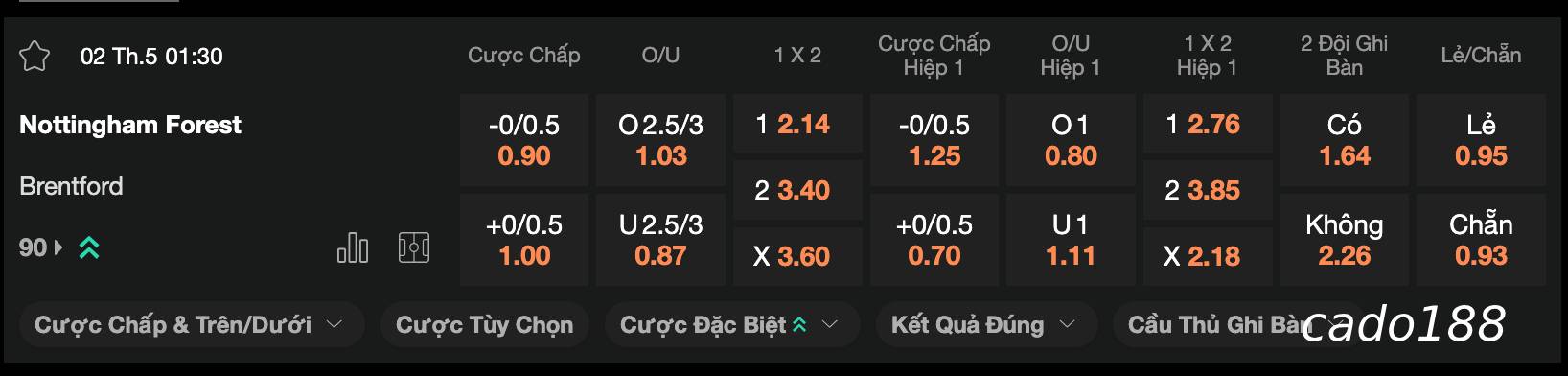Expand Kết Quả Đúng dropdown chevron
Viewport: 1568px width, 376px height.
click(x=1067, y=325)
